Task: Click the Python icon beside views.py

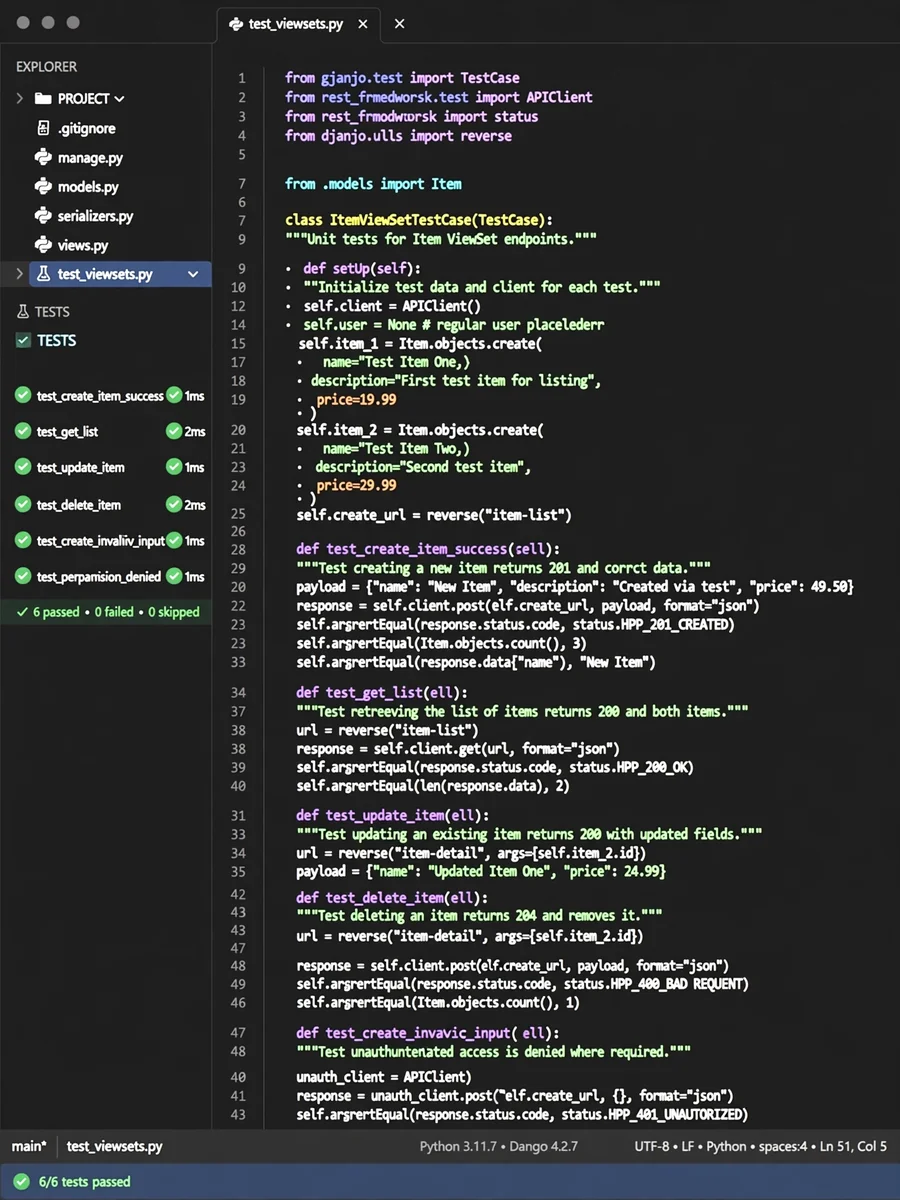Action: click(x=43, y=244)
